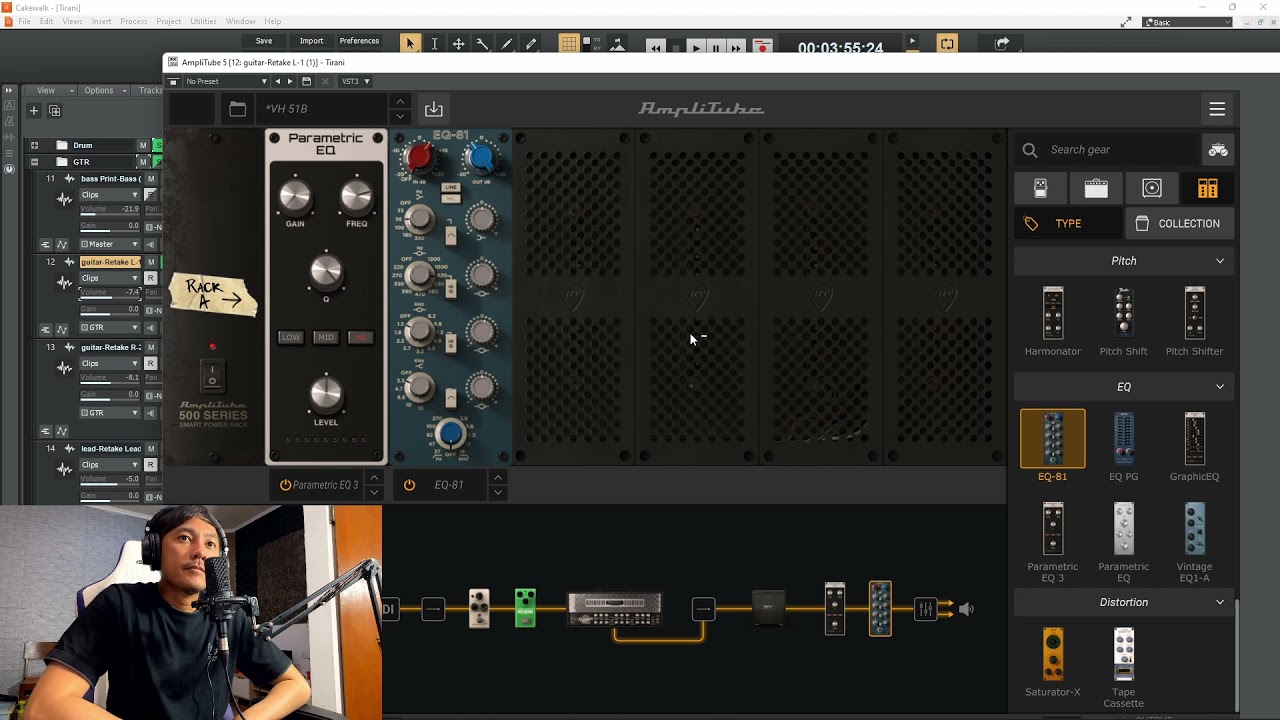
Task: Open the AmpliTube custom shop cart
Action: [1218, 150]
